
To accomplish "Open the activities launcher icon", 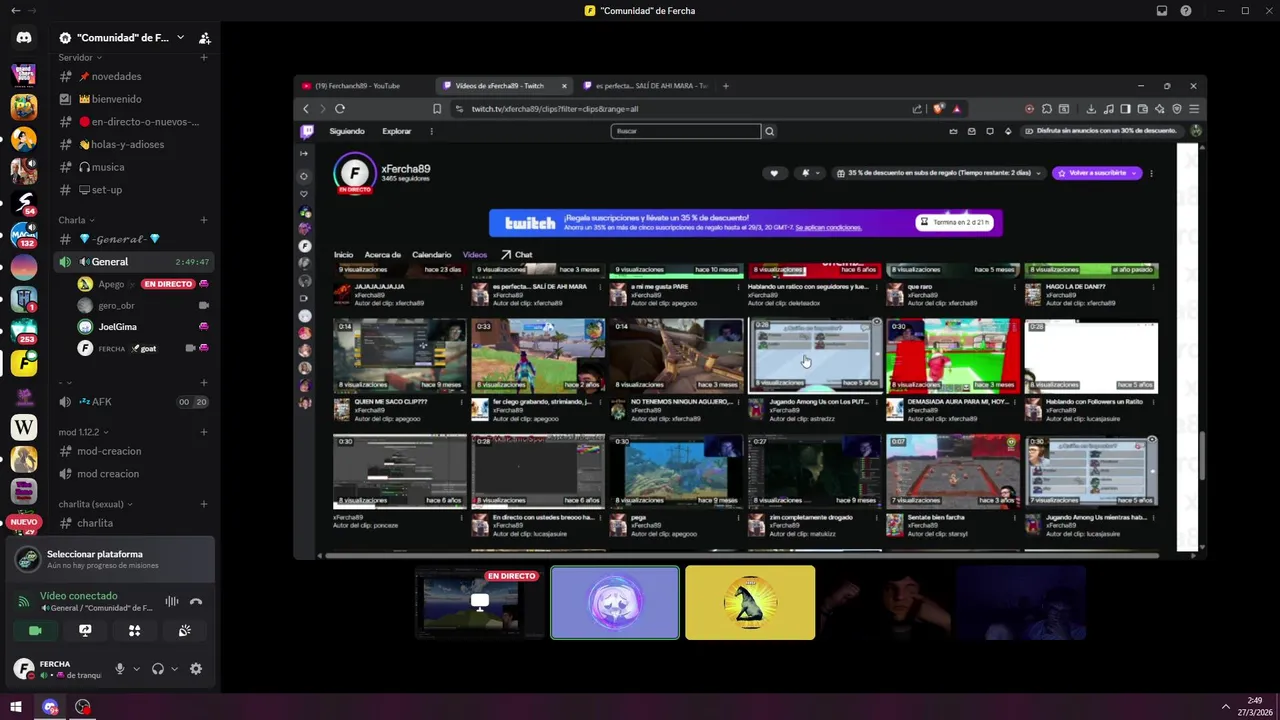I will tap(134, 630).
